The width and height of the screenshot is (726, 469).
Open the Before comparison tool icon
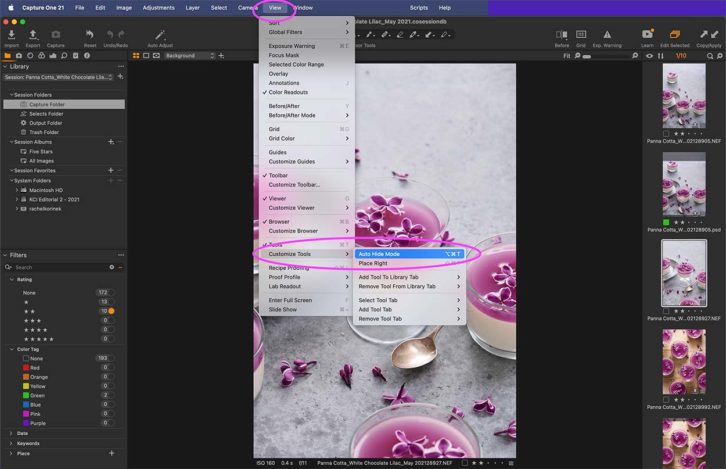point(562,35)
